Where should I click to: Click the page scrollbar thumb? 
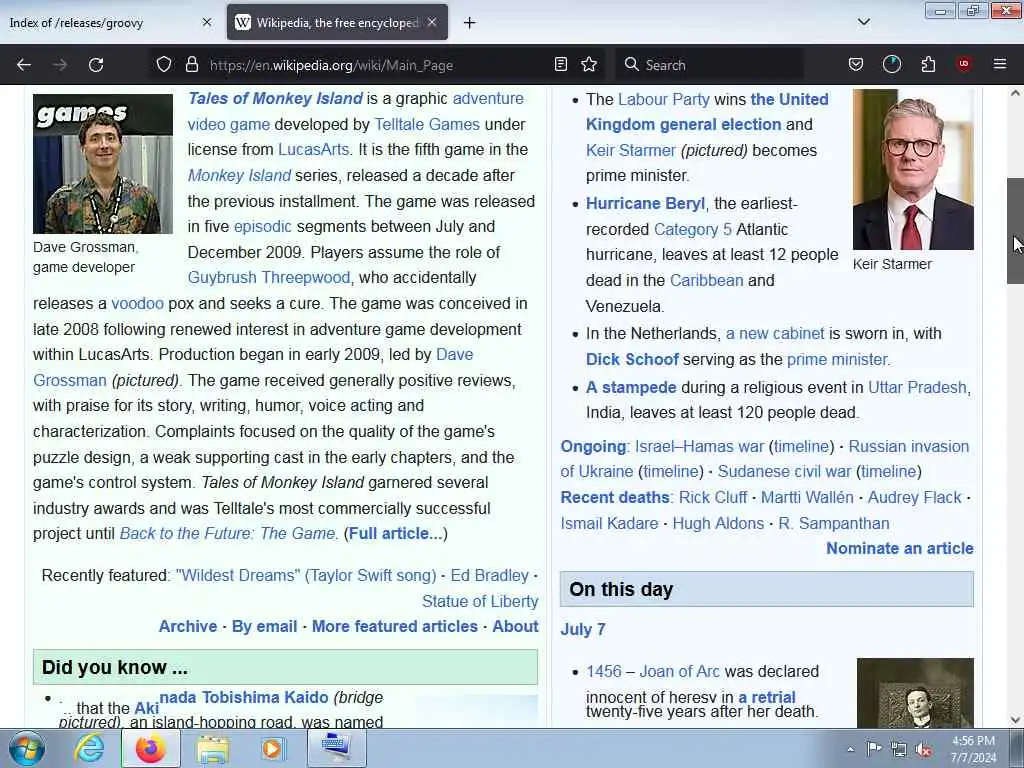coord(1015,231)
